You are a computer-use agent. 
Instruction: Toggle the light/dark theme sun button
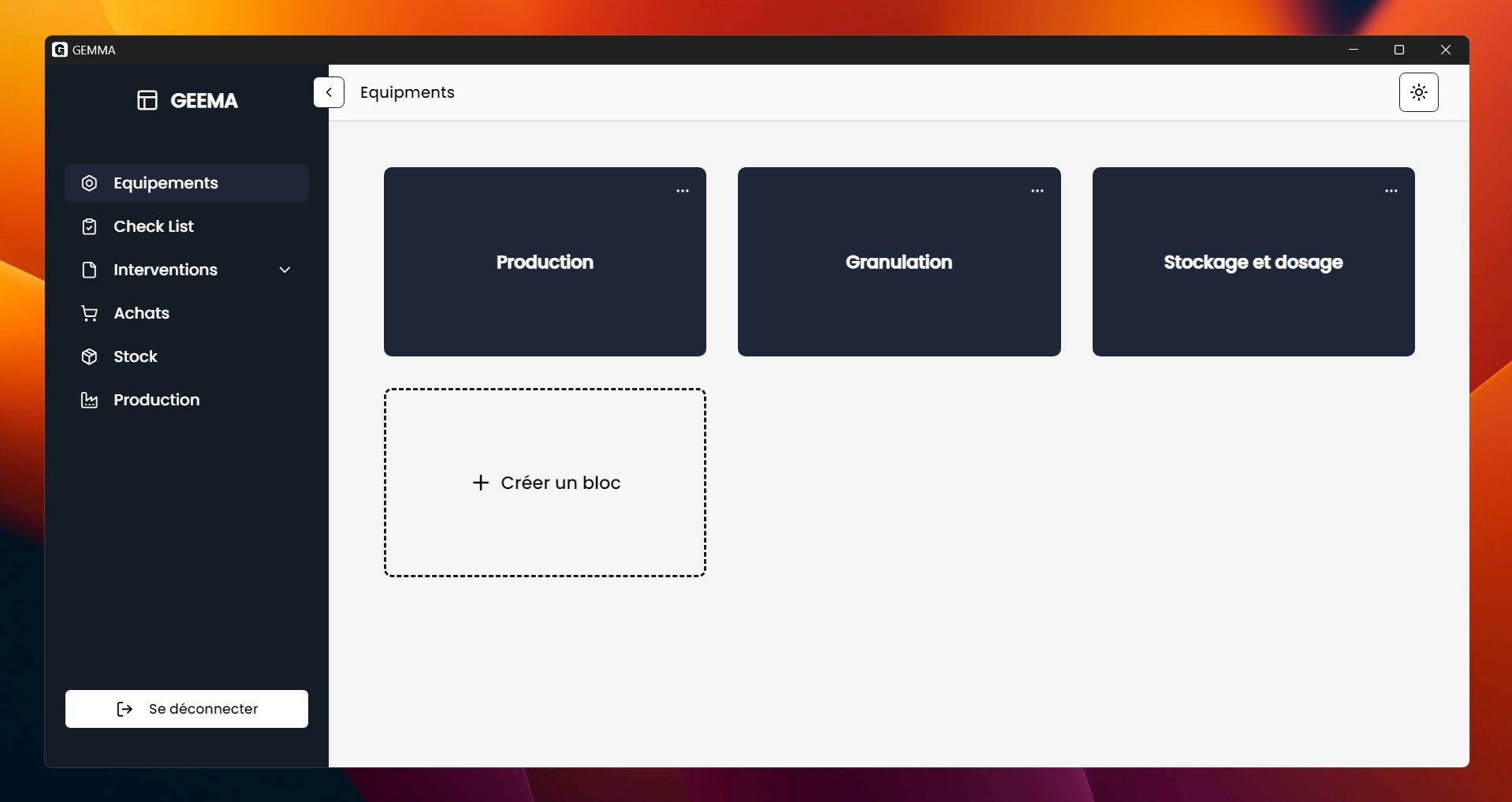pyautogui.click(x=1418, y=92)
